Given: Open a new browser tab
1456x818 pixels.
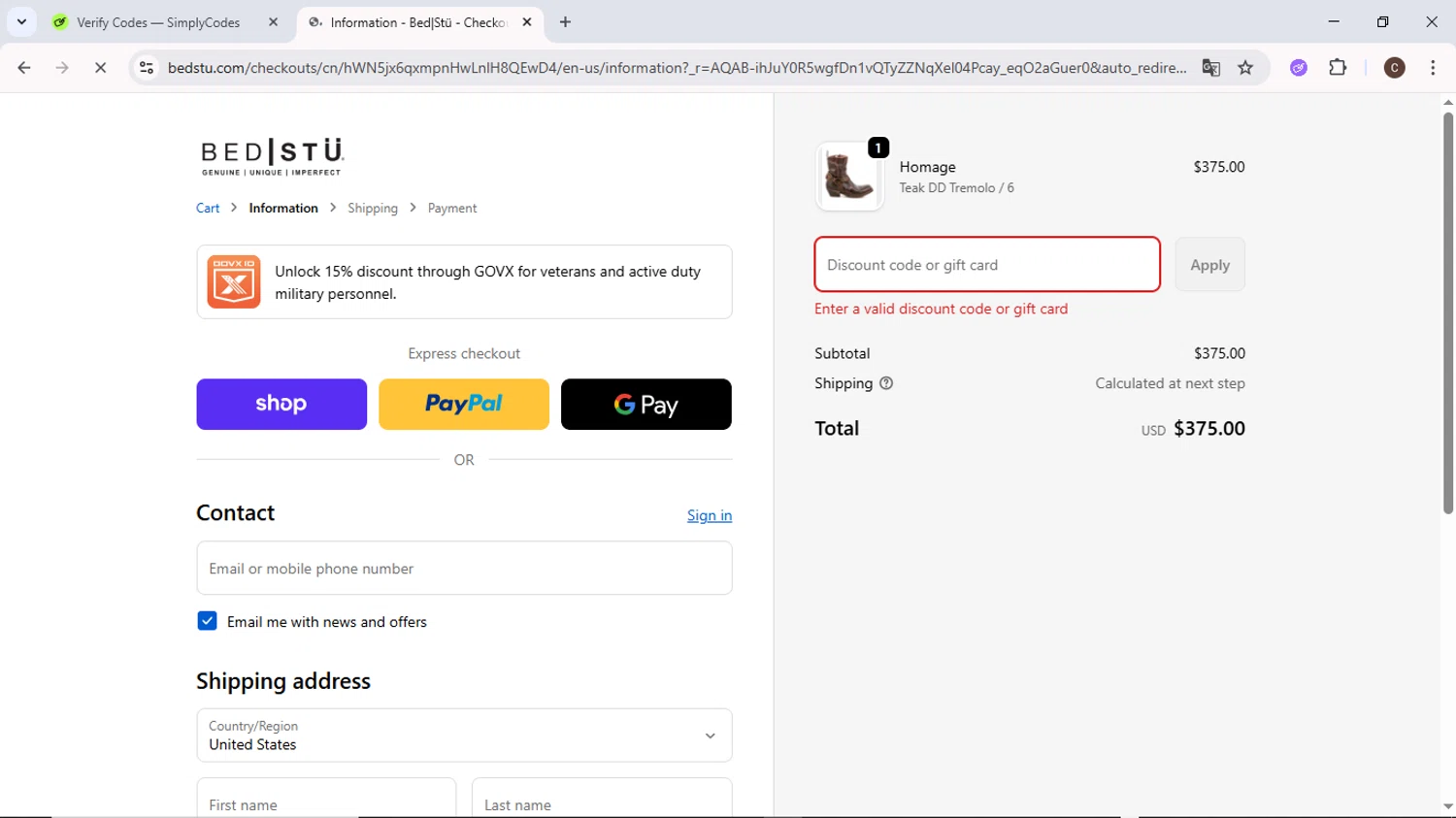Looking at the screenshot, I should pos(565,21).
